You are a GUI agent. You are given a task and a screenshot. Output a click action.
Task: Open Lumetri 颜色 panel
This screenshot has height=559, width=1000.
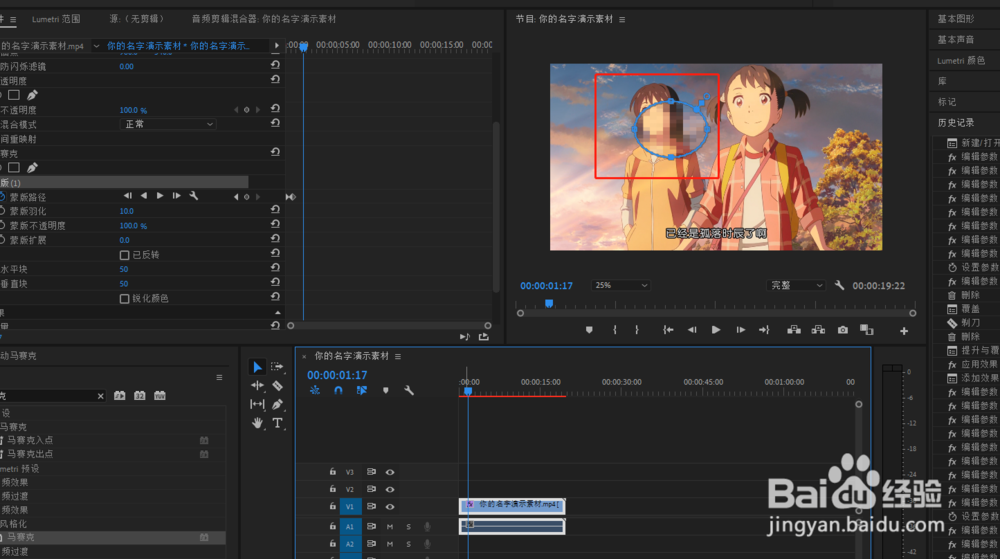pos(961,61)
